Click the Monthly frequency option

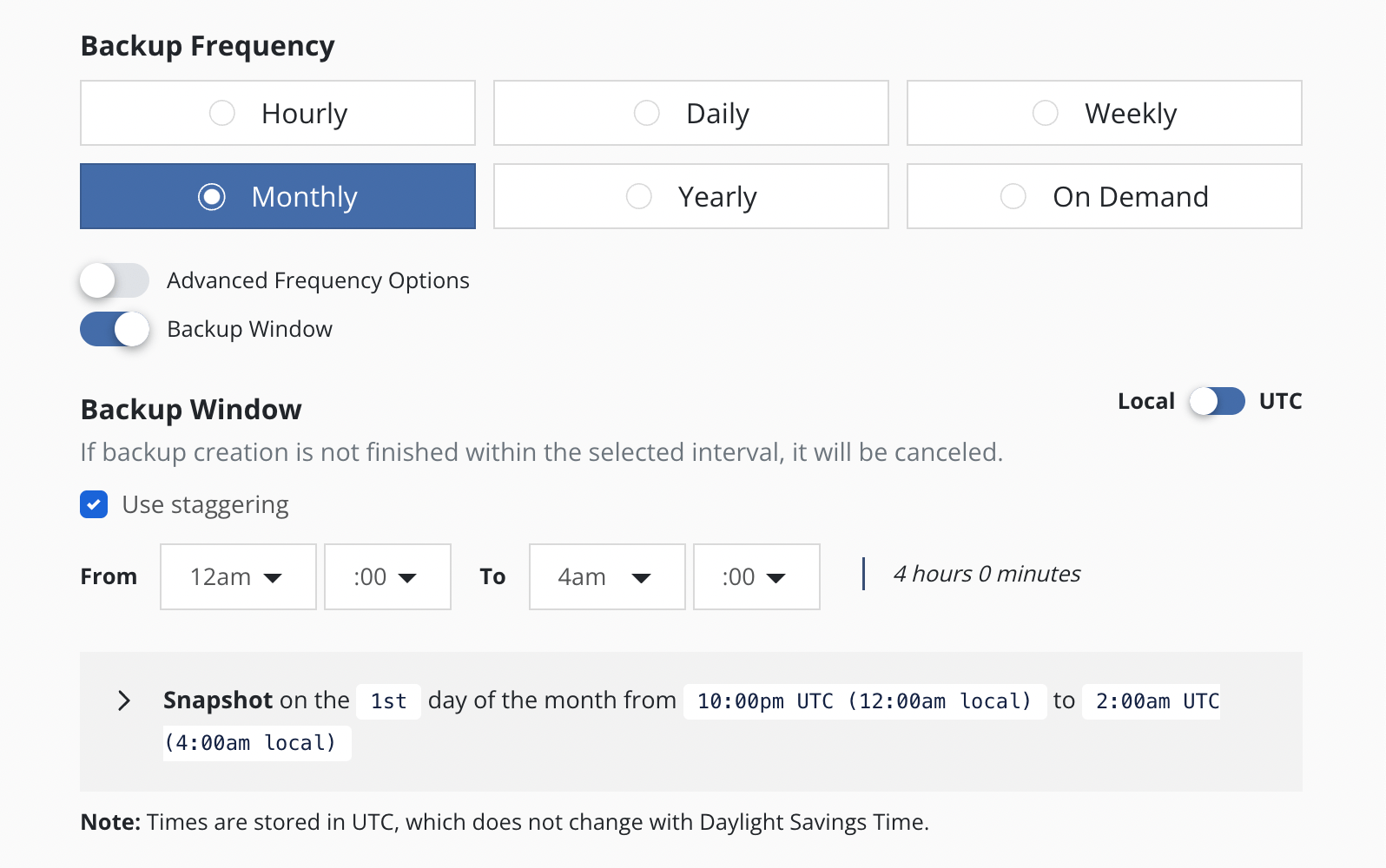point(278,197)
